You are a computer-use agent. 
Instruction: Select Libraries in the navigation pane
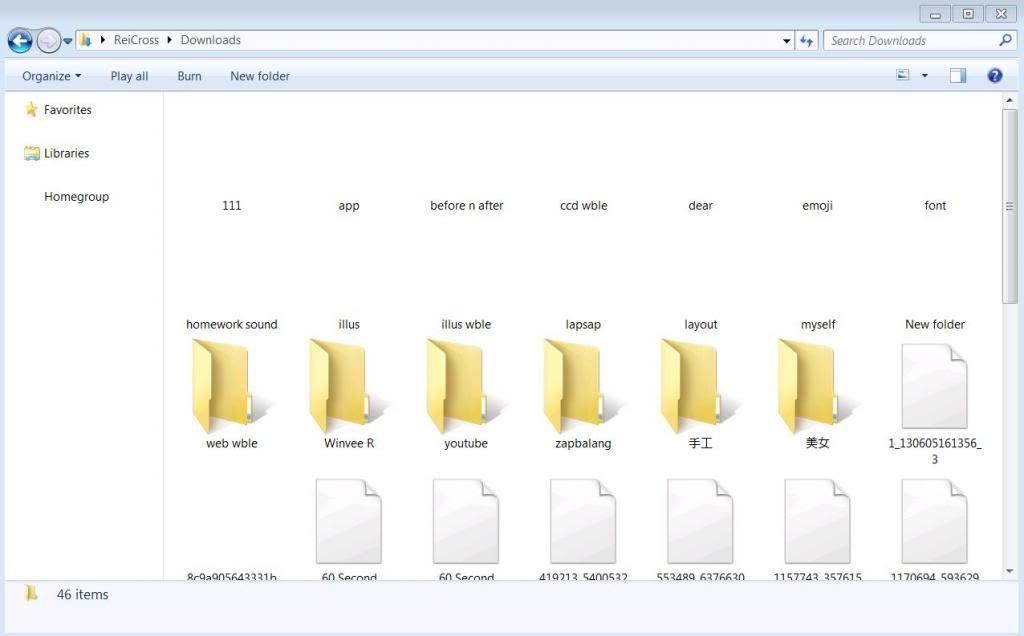coord(66,153)
